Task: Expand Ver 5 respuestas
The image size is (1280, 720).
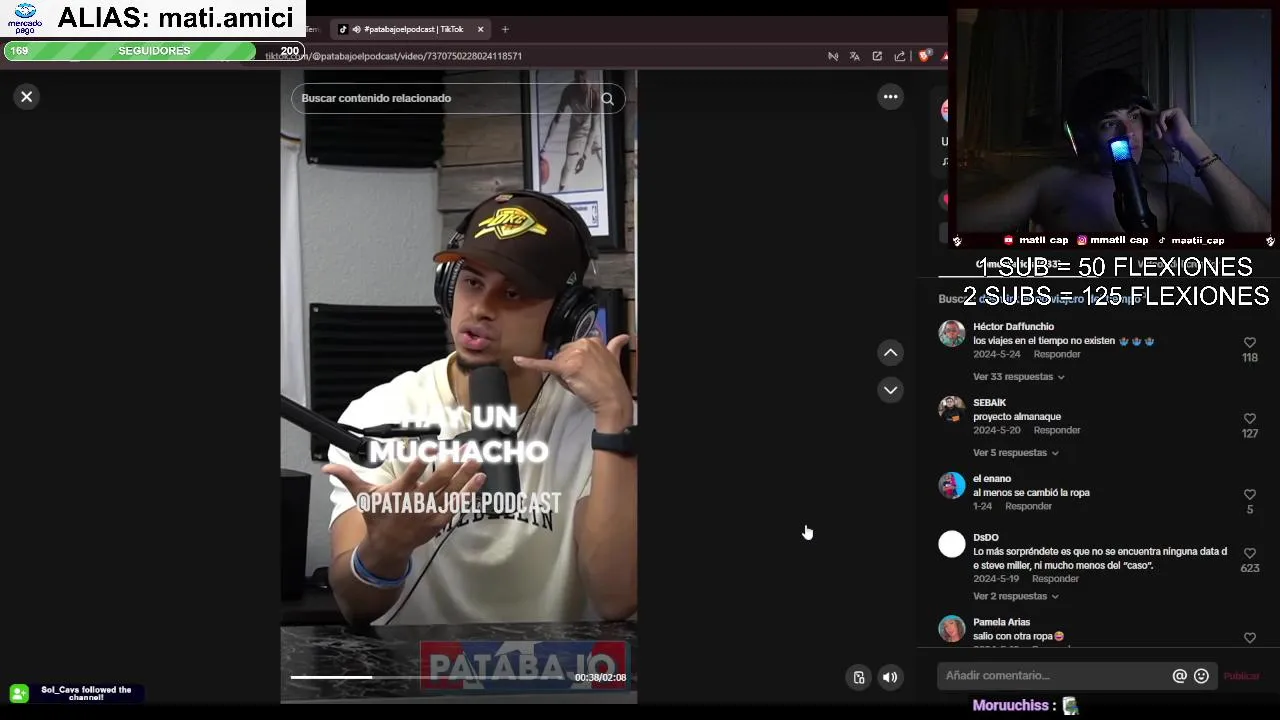Action: [1015, 453]
